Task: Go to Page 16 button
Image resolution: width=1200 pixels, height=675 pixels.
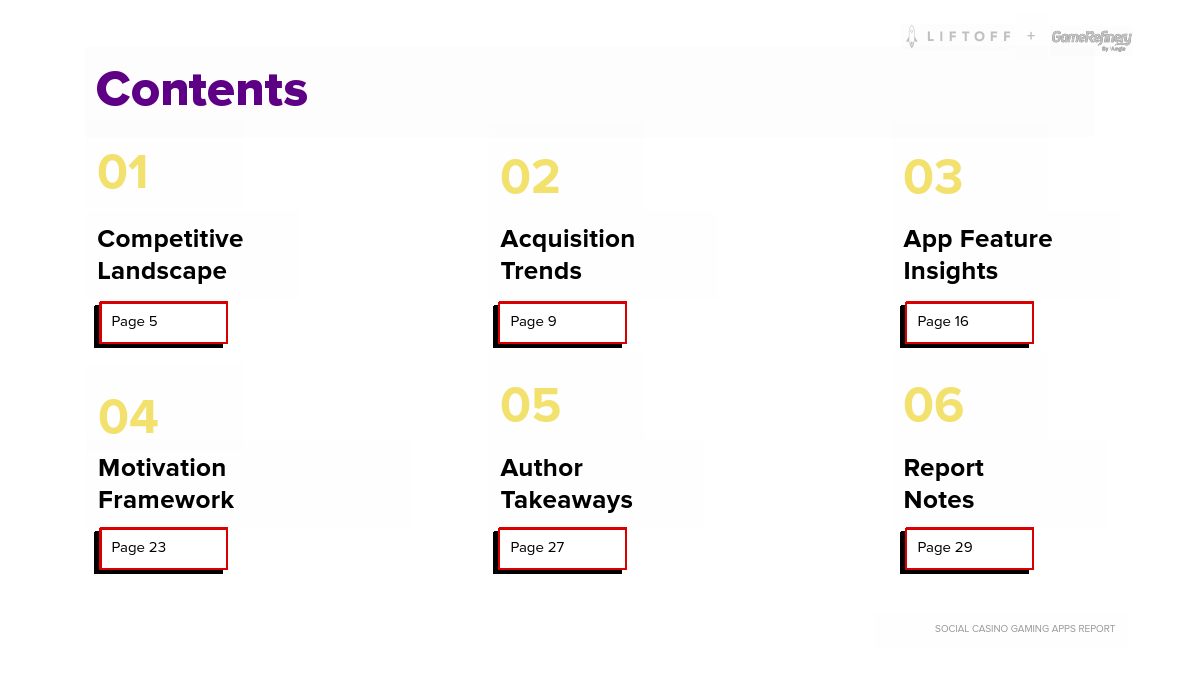Action: [968, 322]
